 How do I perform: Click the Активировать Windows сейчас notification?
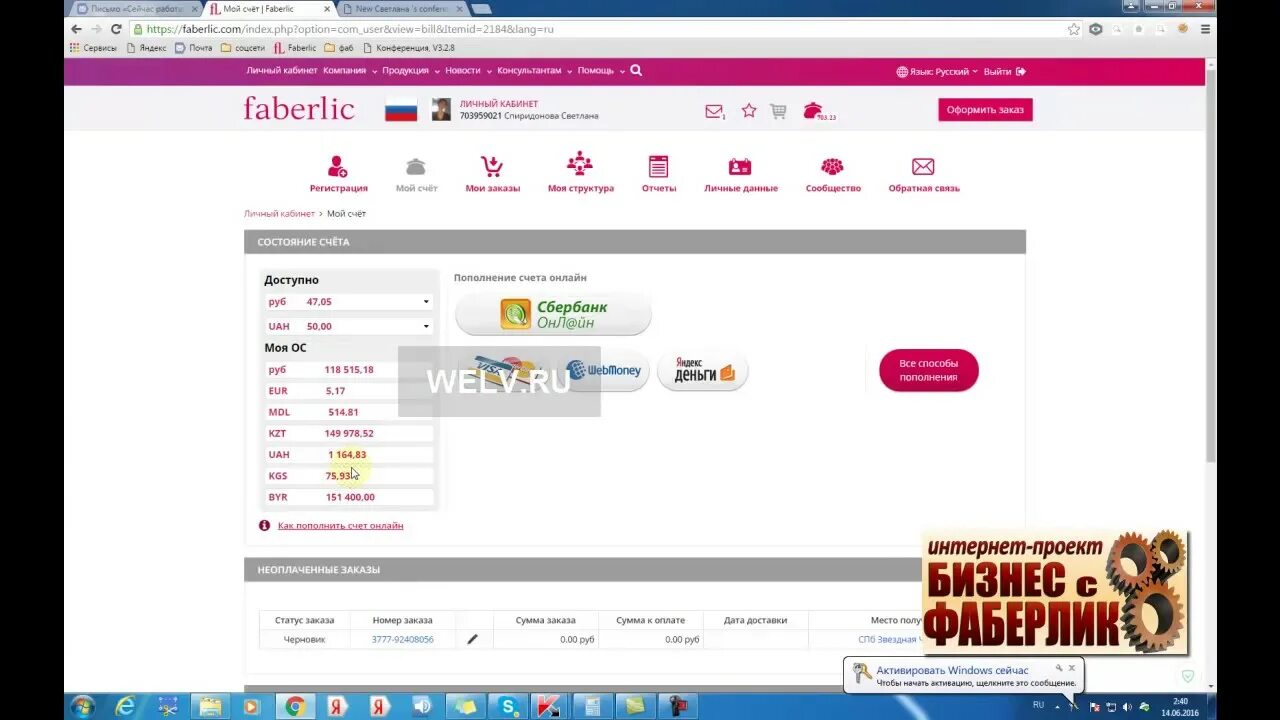pyautogui.click(x=953, y=671)
